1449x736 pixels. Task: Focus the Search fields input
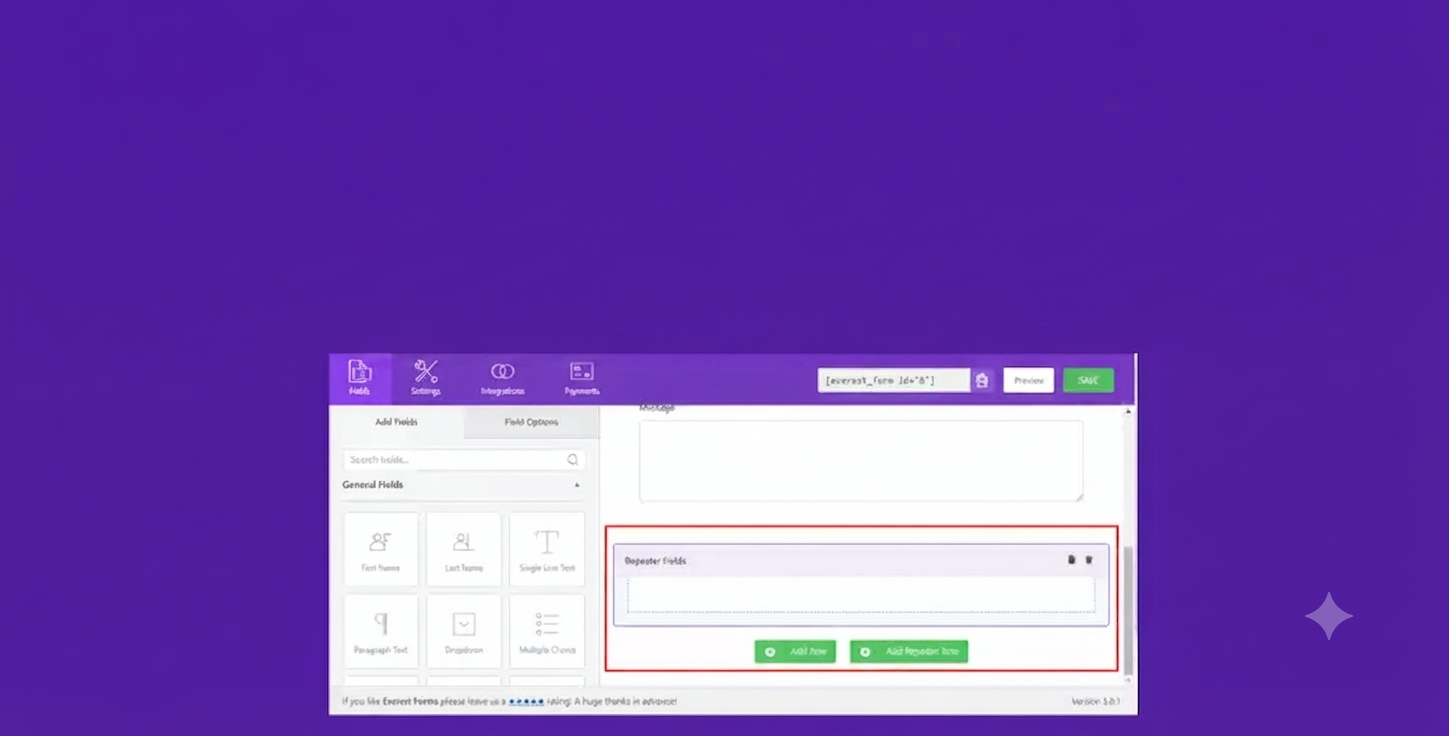tap(464, 460)
